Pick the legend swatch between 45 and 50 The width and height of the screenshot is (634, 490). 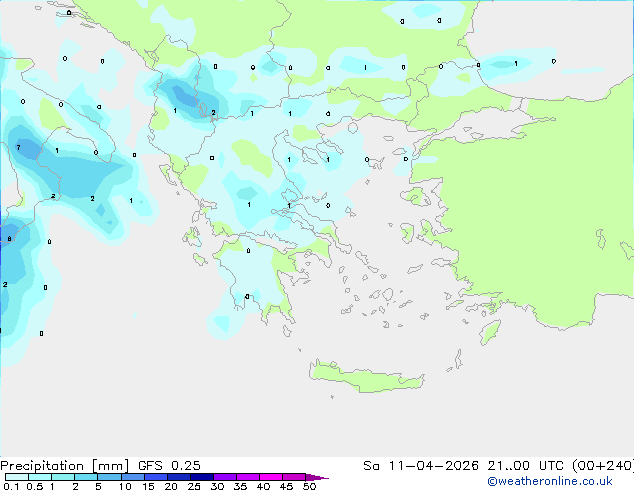pyautogui.click(x=294, y=477)
